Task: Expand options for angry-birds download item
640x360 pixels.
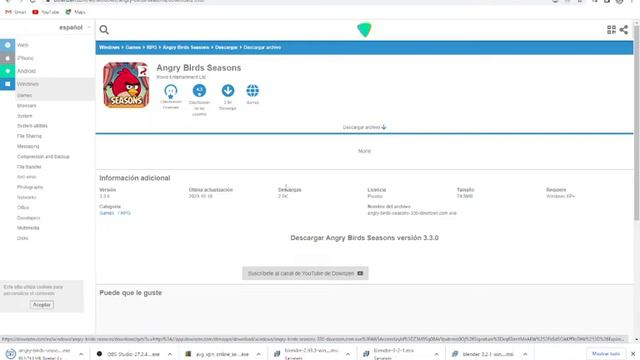Action: 81,354
